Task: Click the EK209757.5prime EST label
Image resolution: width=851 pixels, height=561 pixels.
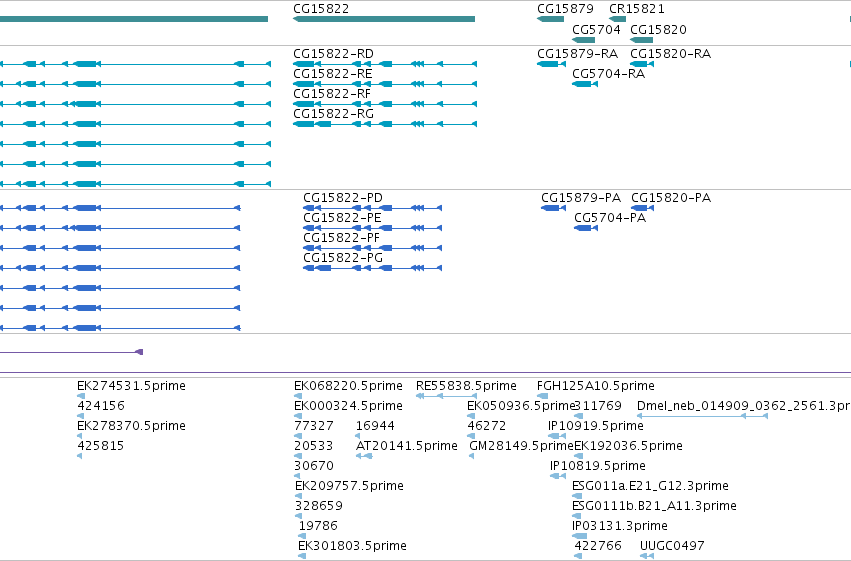Action: tap(350, 486)
